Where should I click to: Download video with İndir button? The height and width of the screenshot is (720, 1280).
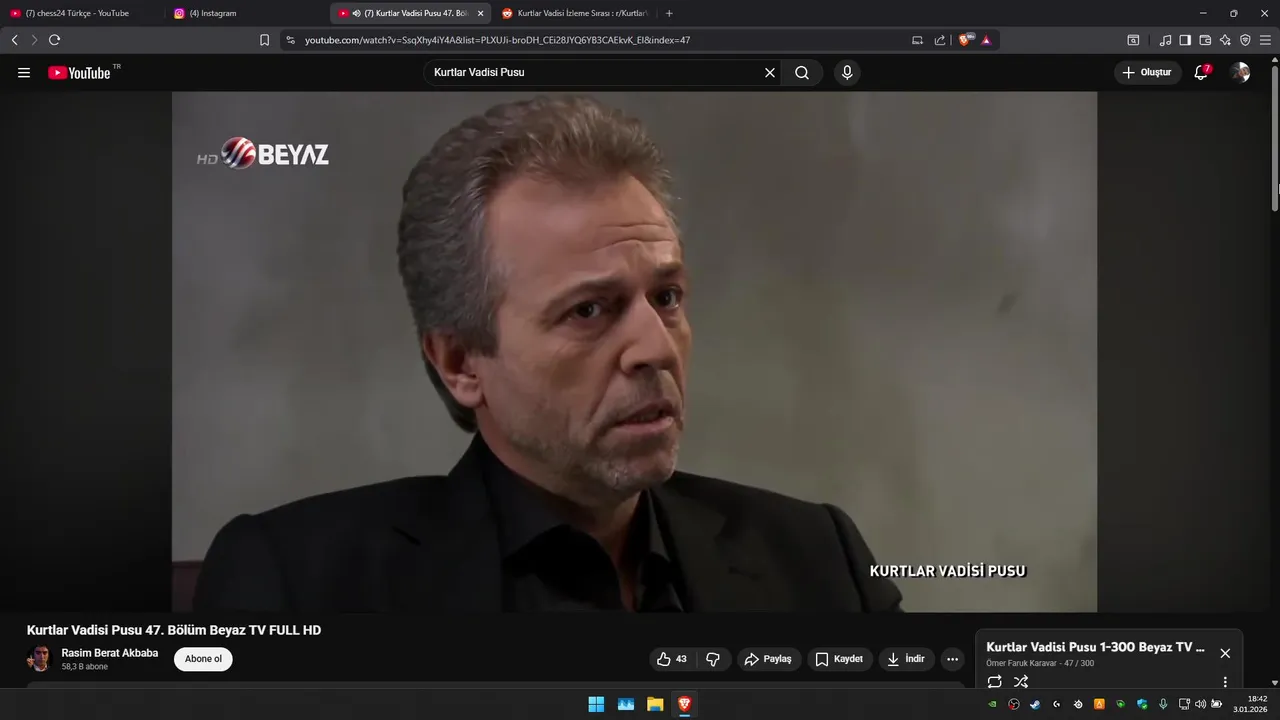click(907, 659)
